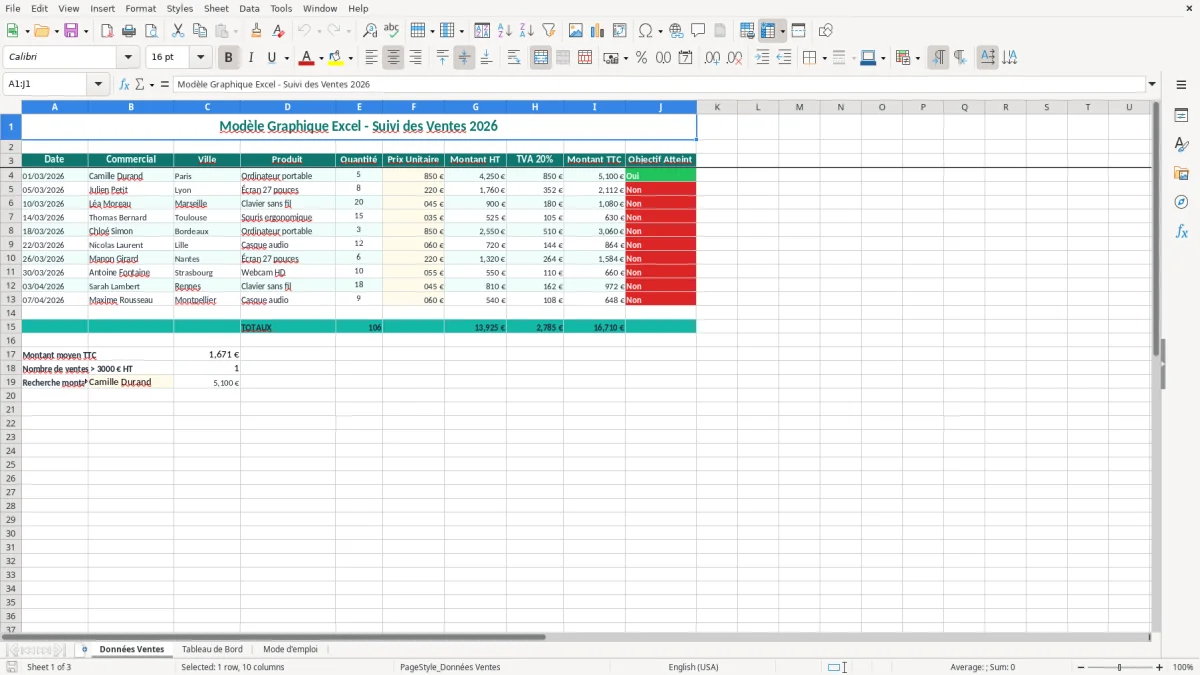
Task: Open the sidebar Navigator deck
Action: click(x=1181, y=203)
